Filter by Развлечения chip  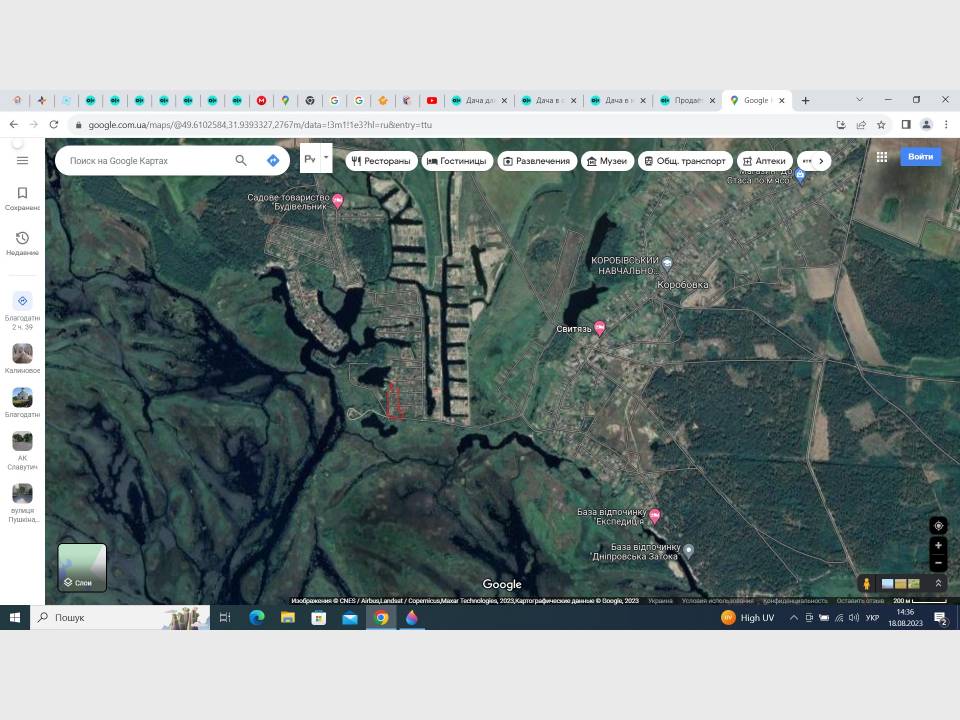tap(537, 161)
